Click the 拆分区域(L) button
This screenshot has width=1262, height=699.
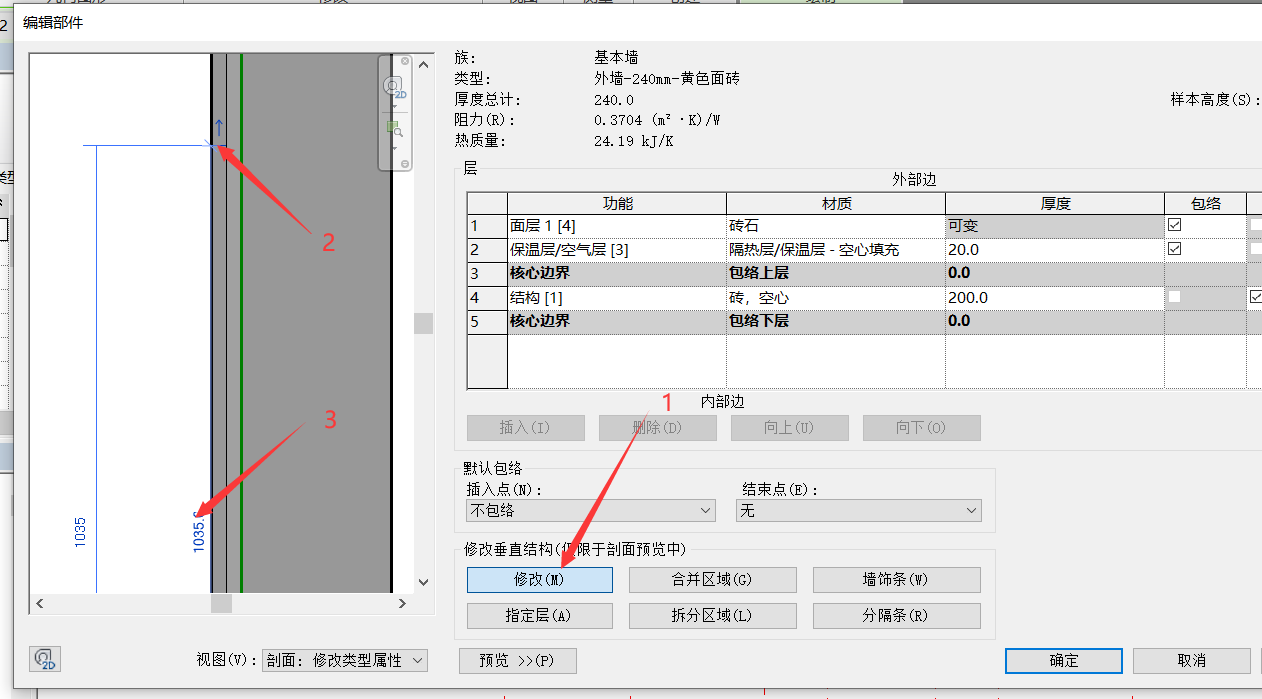click(x=712, y=616)
